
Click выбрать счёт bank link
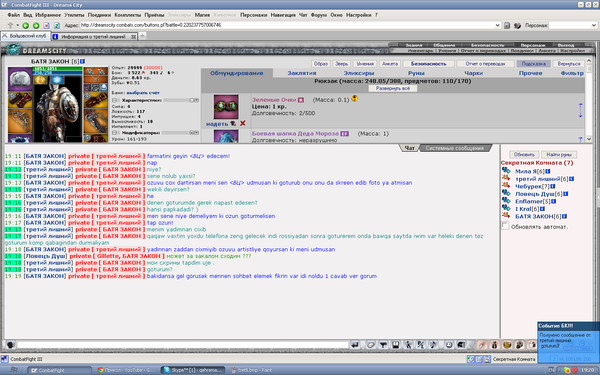tap(143, 93)
